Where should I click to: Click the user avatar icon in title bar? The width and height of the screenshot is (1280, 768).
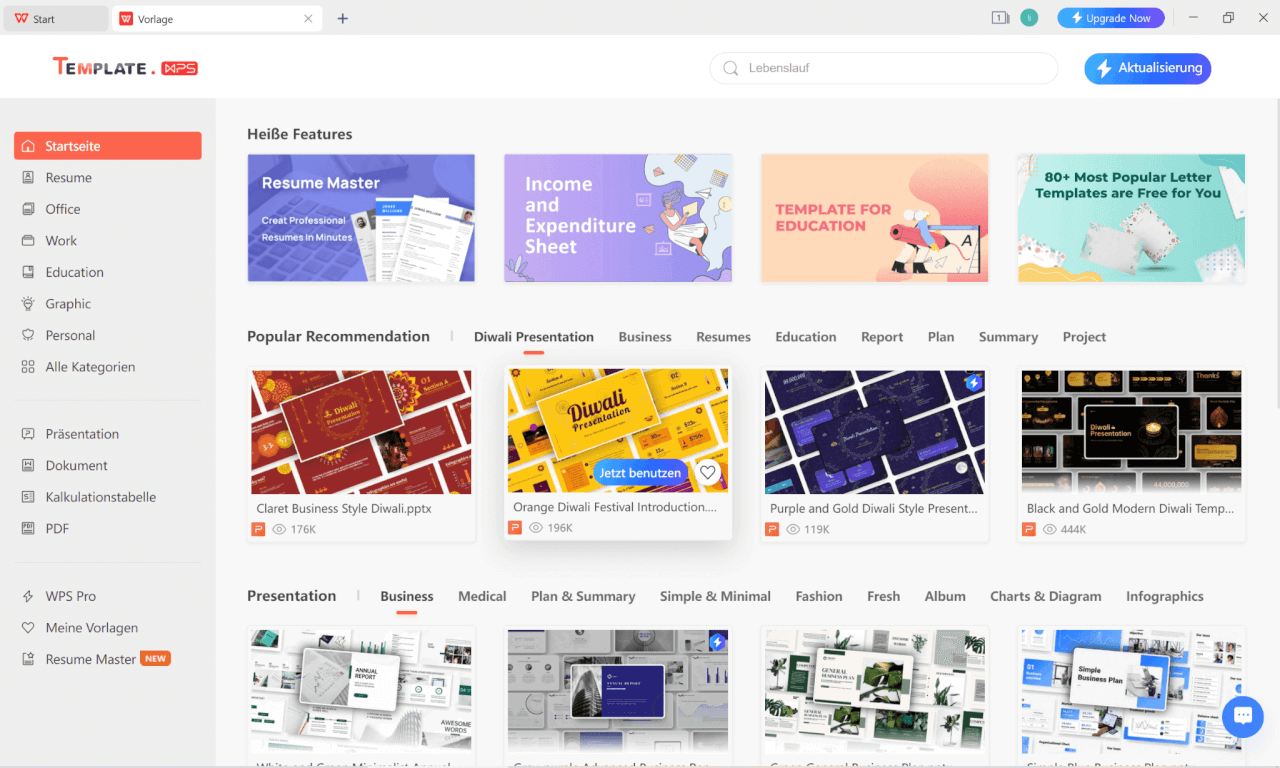[x=1029, y=18]
